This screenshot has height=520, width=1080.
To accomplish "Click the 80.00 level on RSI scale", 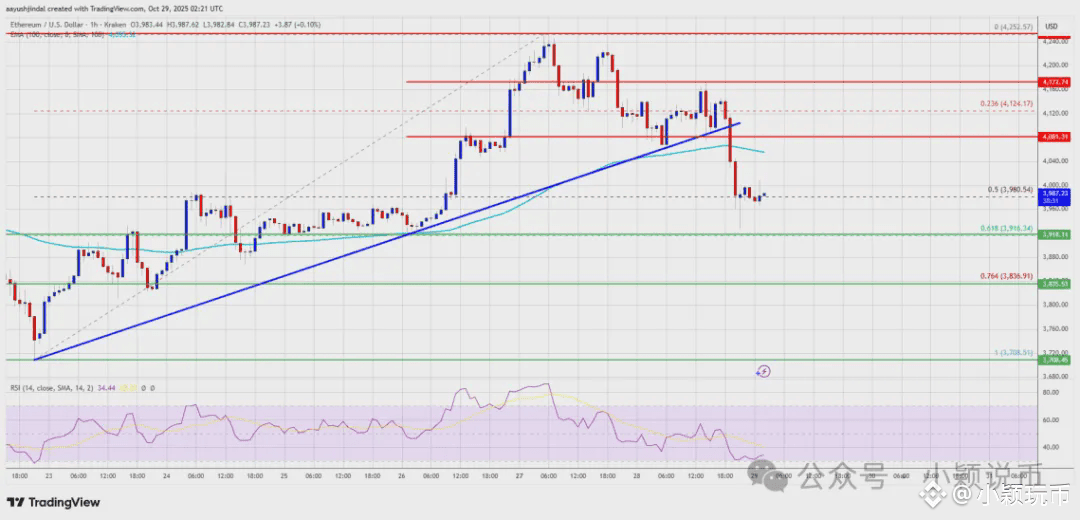I will tap(1050, 393).
